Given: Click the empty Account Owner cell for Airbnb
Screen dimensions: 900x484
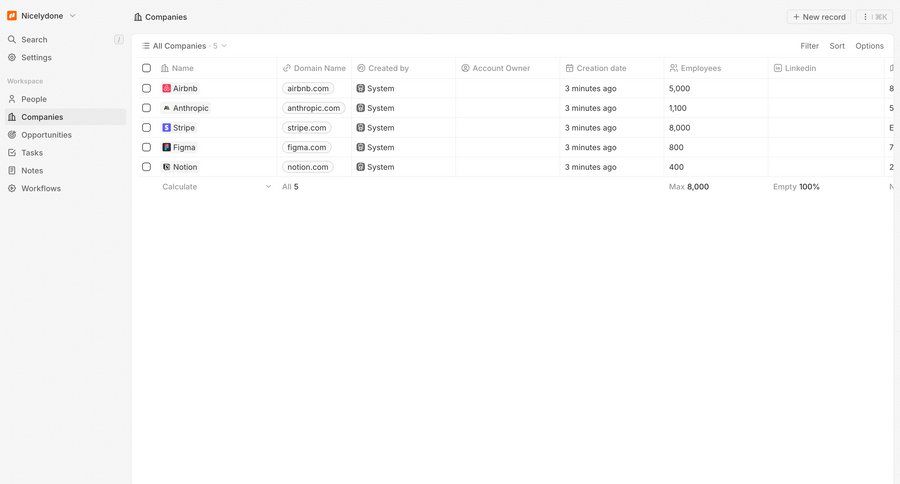Looking at the screenshot, I should pyautogui.click(x=507, y=88).
